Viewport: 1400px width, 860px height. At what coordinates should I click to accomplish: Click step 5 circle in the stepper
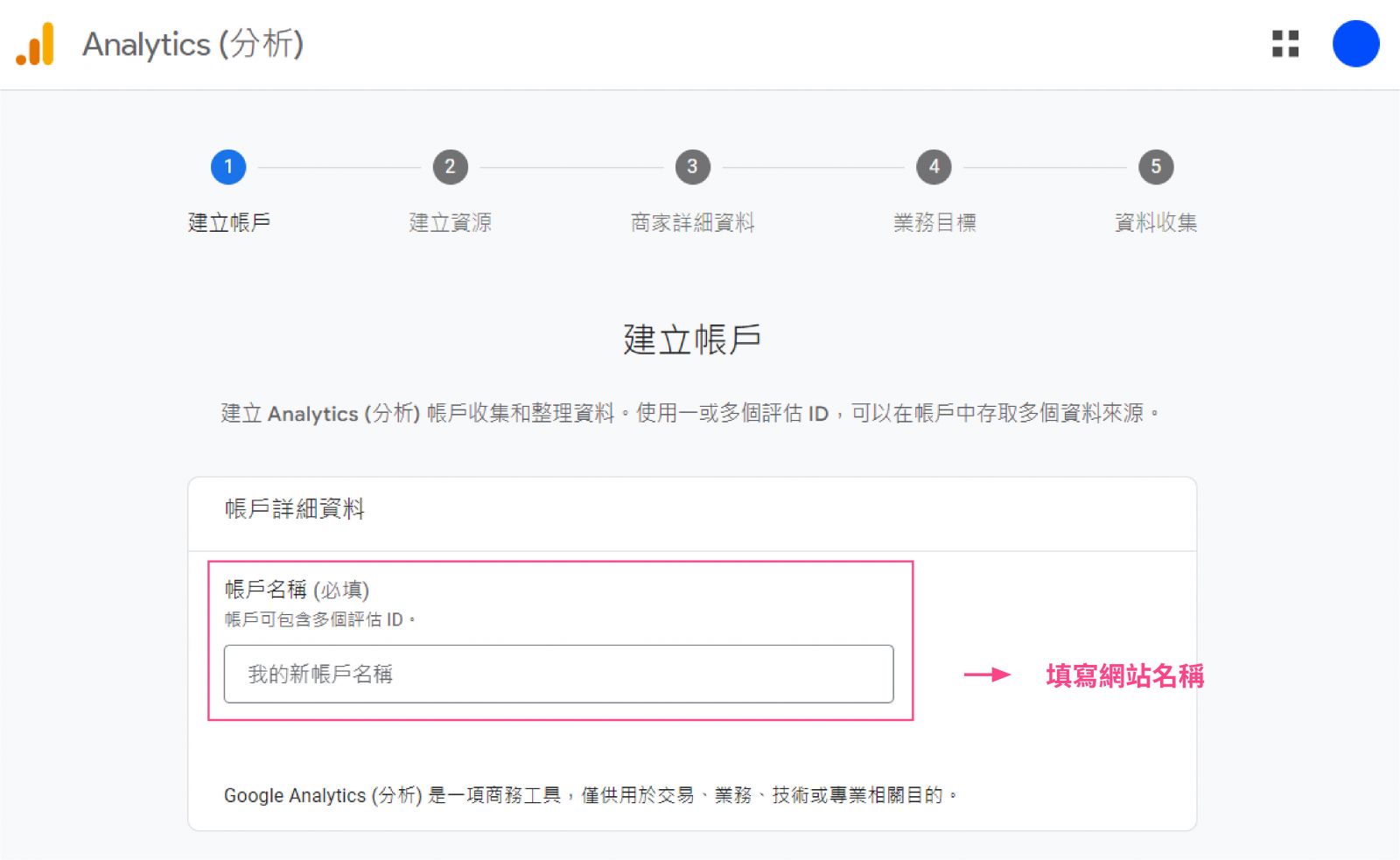(x=1155, y=167)
